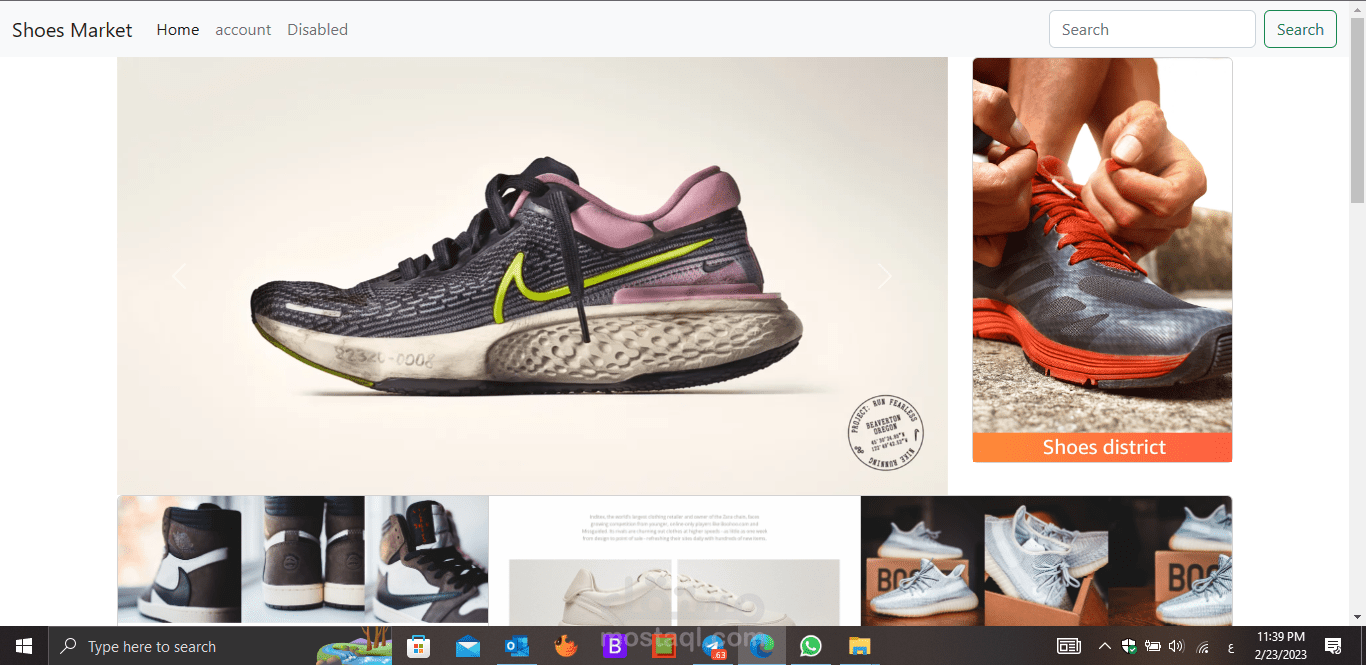The width and height of the screenshot is (1366, 665).
Task: Show hidden system tray icons
Action: pyautogui.click(x=1105, y=647)
